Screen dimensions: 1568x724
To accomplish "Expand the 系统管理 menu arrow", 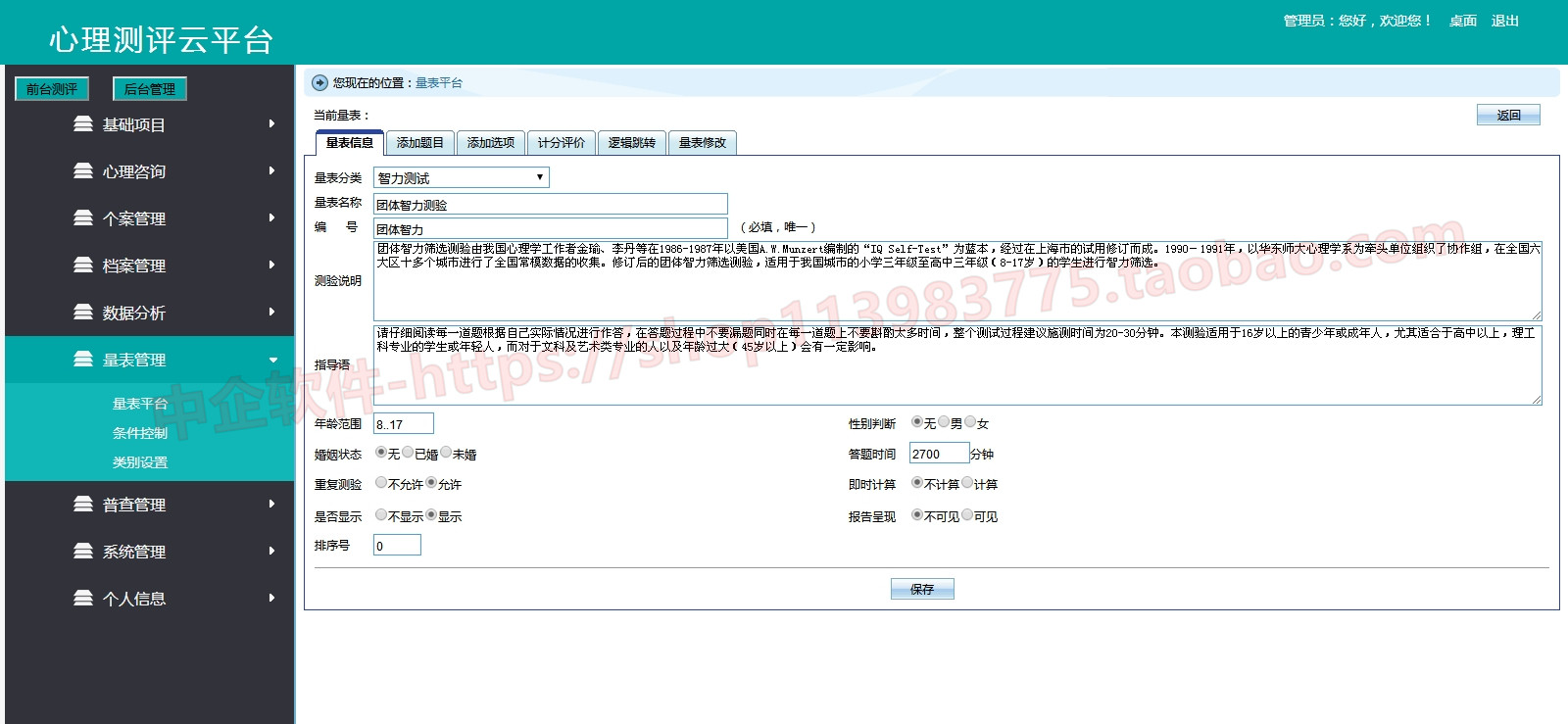I will [x=271, y=552].
